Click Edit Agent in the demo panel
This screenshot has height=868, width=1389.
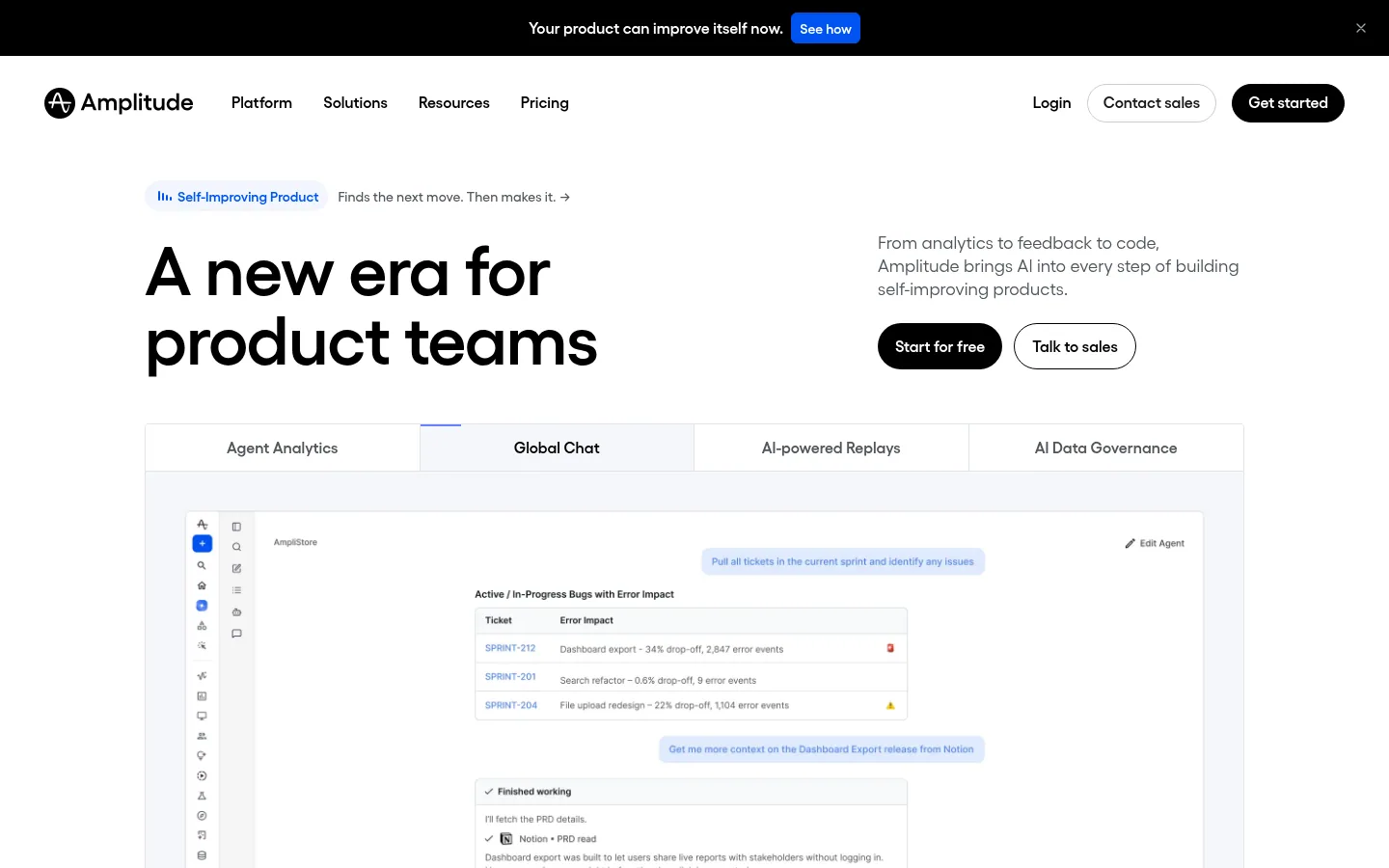[1155, 543]
